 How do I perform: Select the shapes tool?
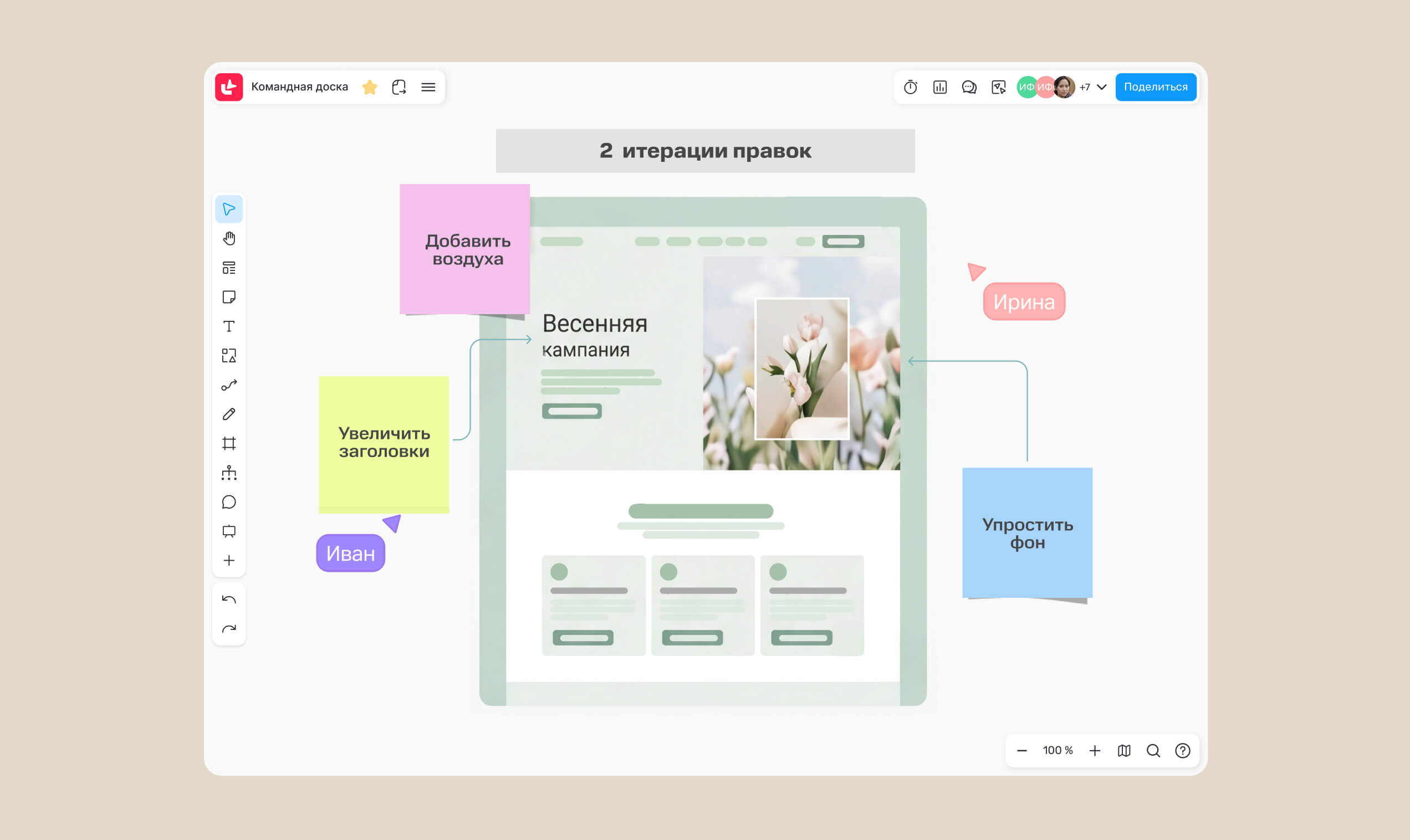(x=229, y=356)
